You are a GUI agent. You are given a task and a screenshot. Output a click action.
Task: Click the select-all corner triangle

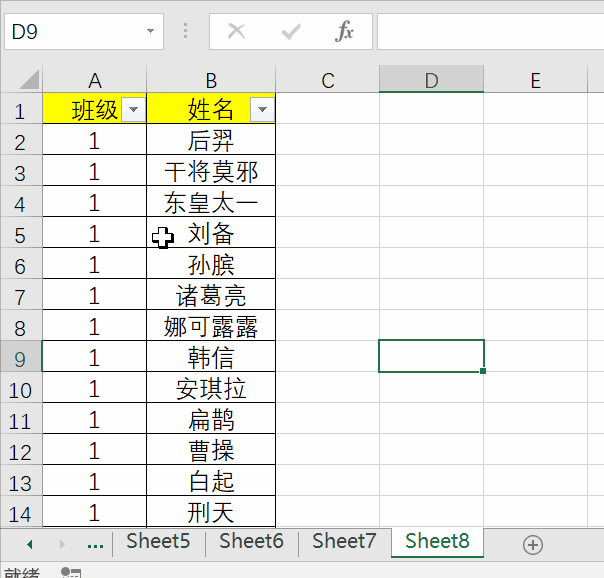29,79
